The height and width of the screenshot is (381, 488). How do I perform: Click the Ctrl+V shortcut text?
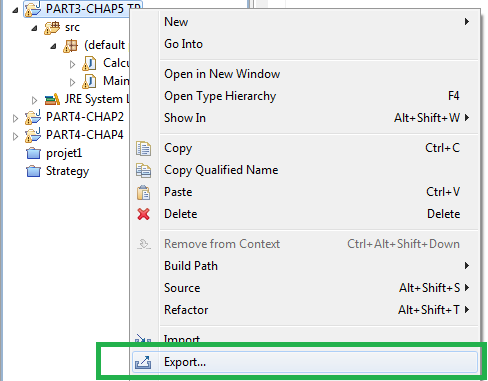(443, 192)
